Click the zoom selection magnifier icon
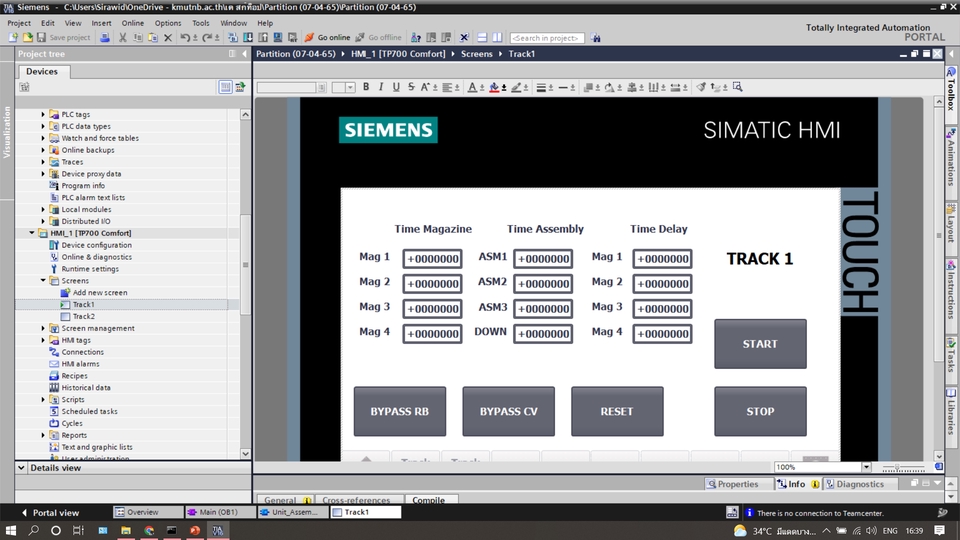 click(738, 87)
